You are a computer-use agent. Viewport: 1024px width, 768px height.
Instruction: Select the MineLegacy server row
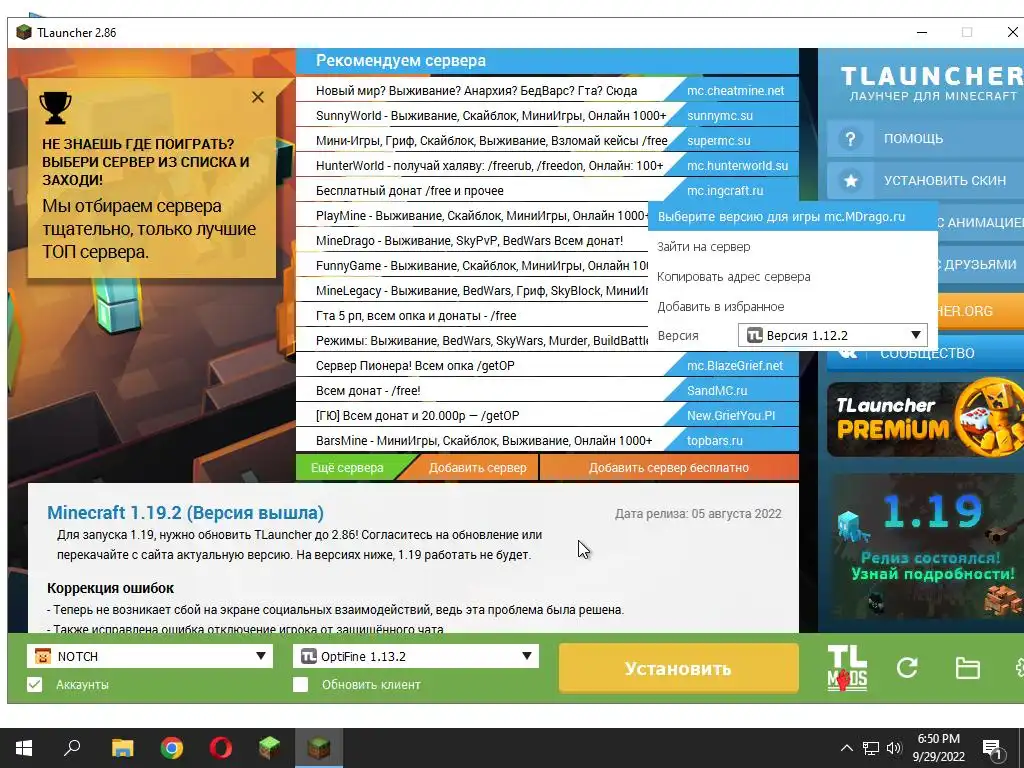tap(472, 291)
